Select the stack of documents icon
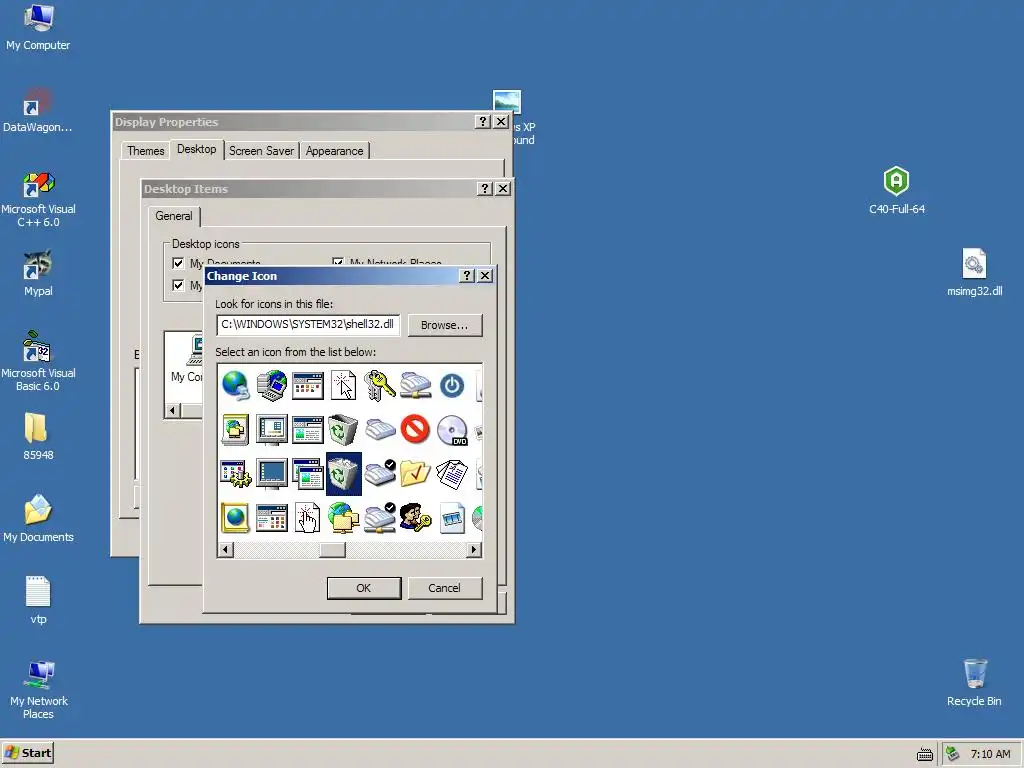This screenshot has height=768, width=1024. pos(451,474)
